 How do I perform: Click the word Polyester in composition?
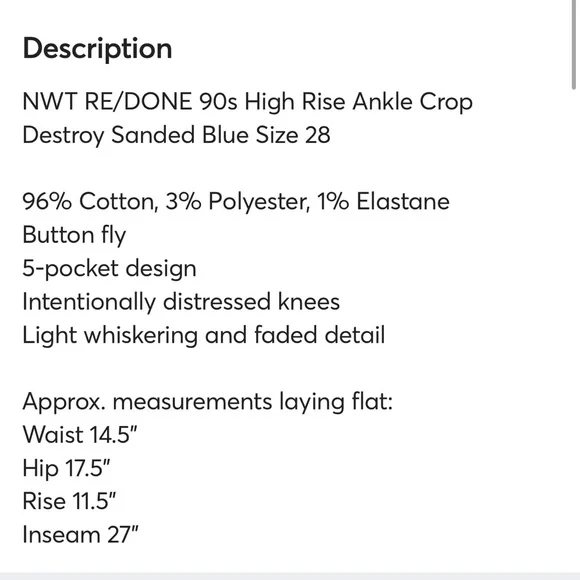259,202
